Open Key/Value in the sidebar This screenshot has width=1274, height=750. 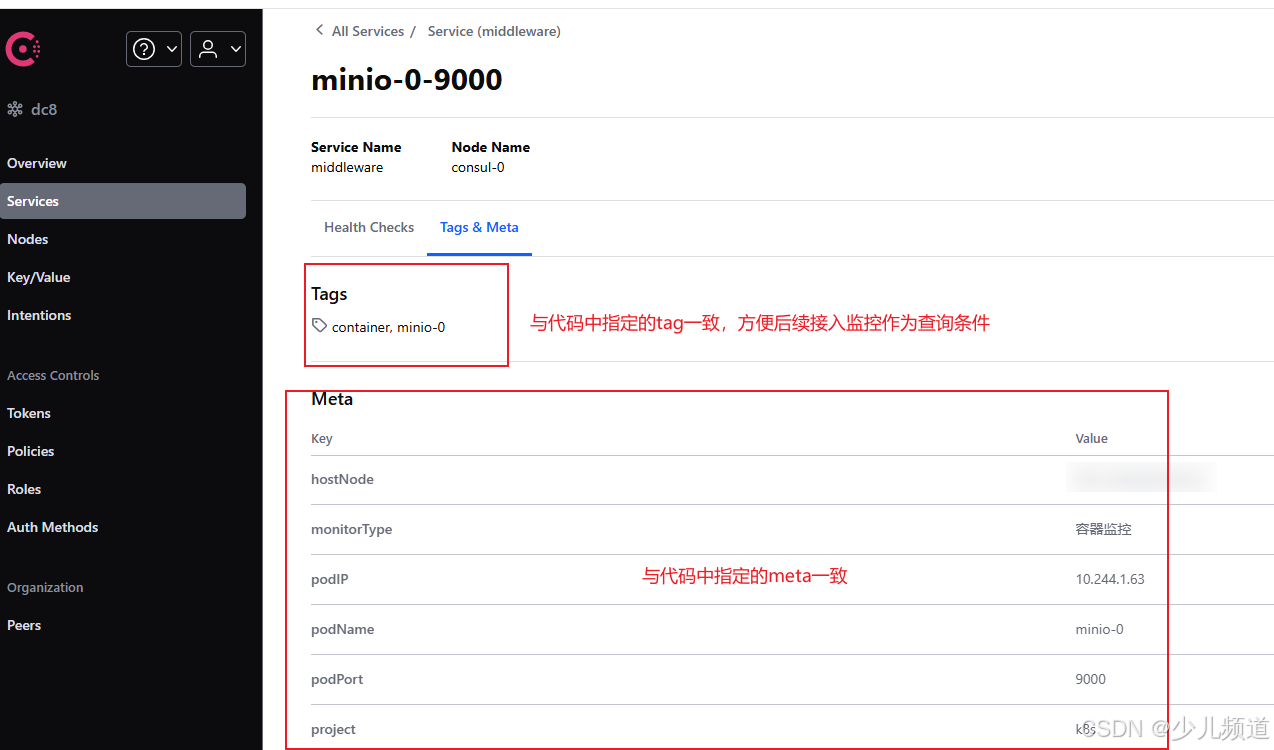tap(39, 277)
